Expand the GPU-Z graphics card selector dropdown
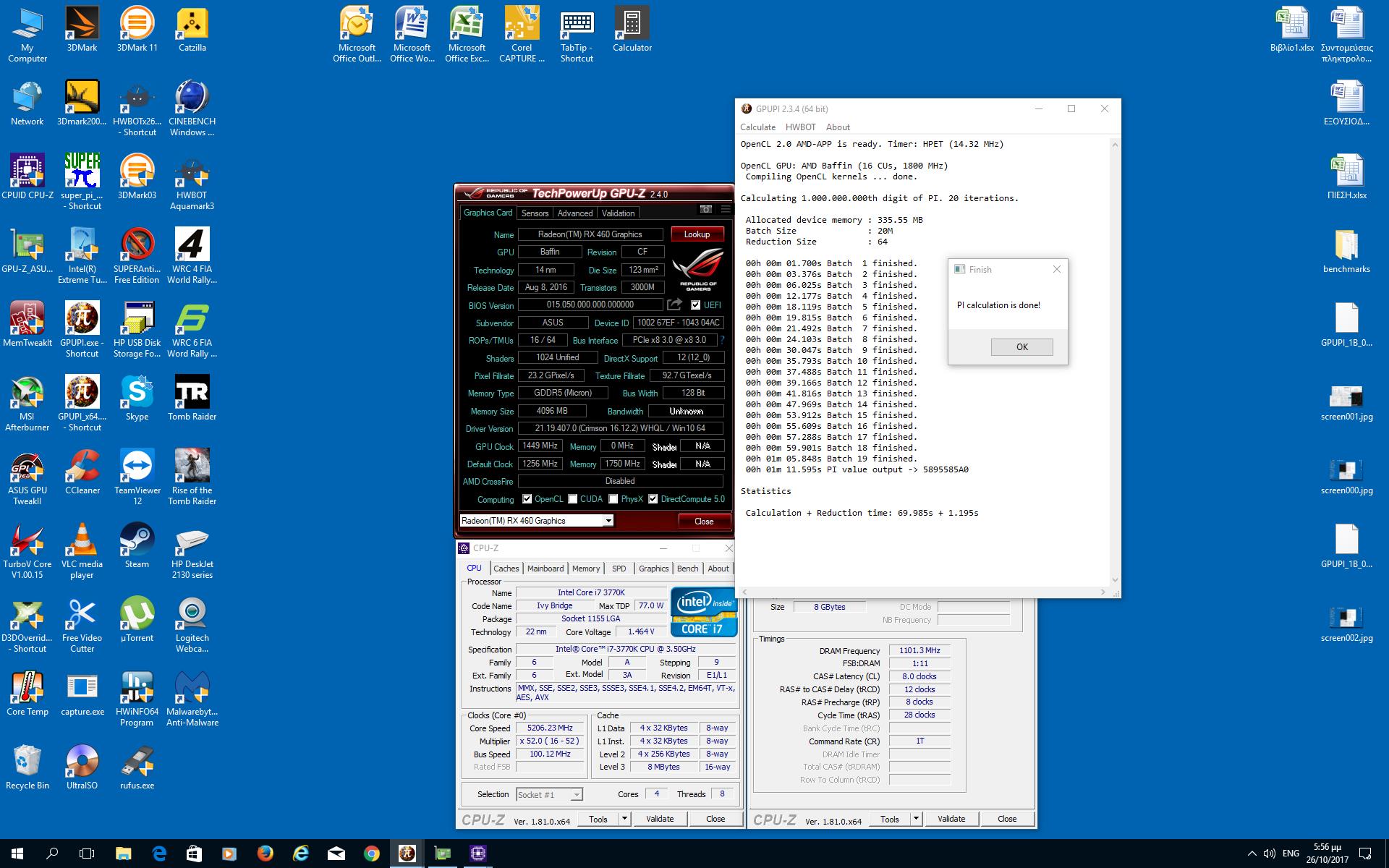 coord(608,521)
